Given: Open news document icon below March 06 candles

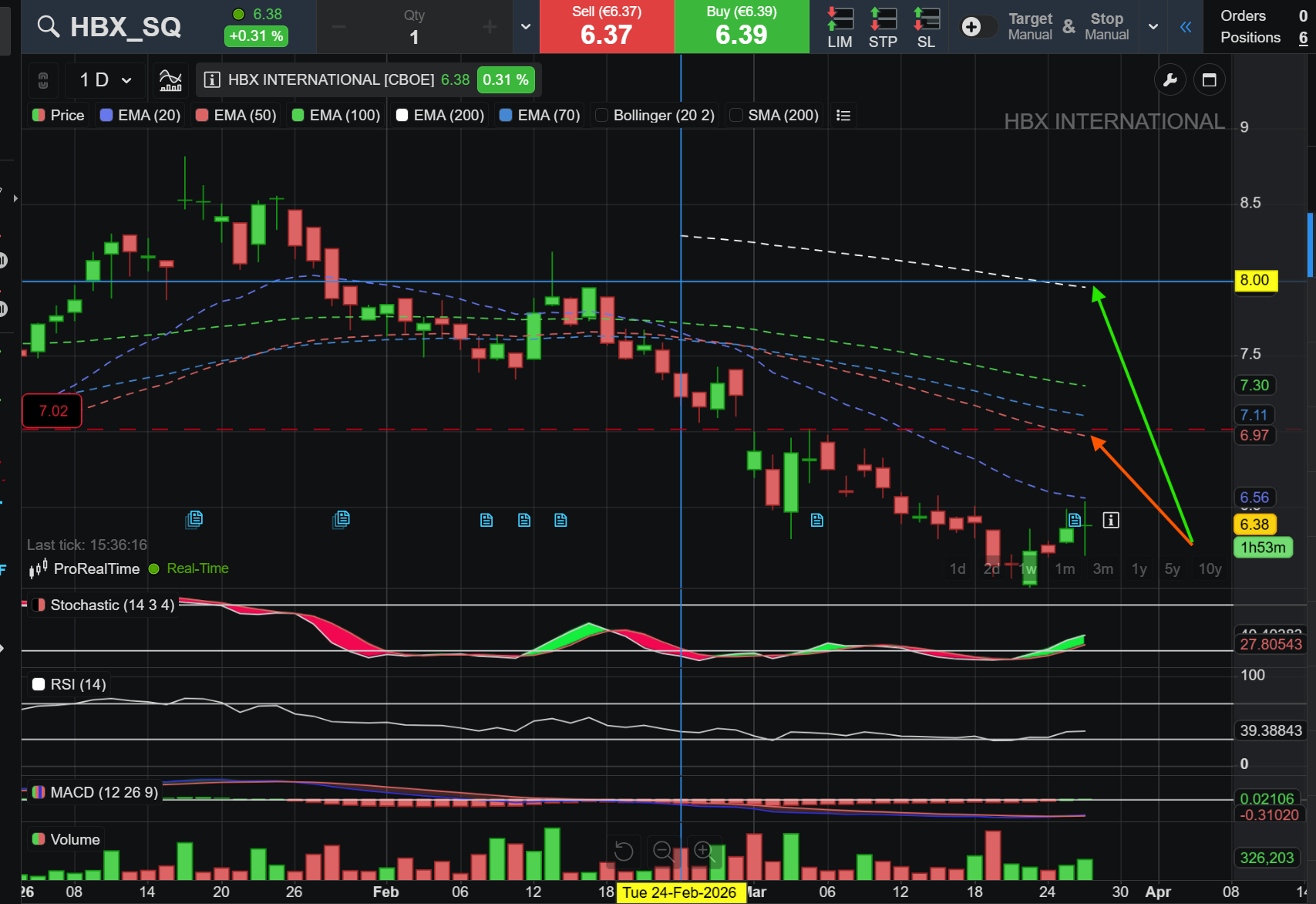Looking at the screenshot, I should (x=817, y=521).
